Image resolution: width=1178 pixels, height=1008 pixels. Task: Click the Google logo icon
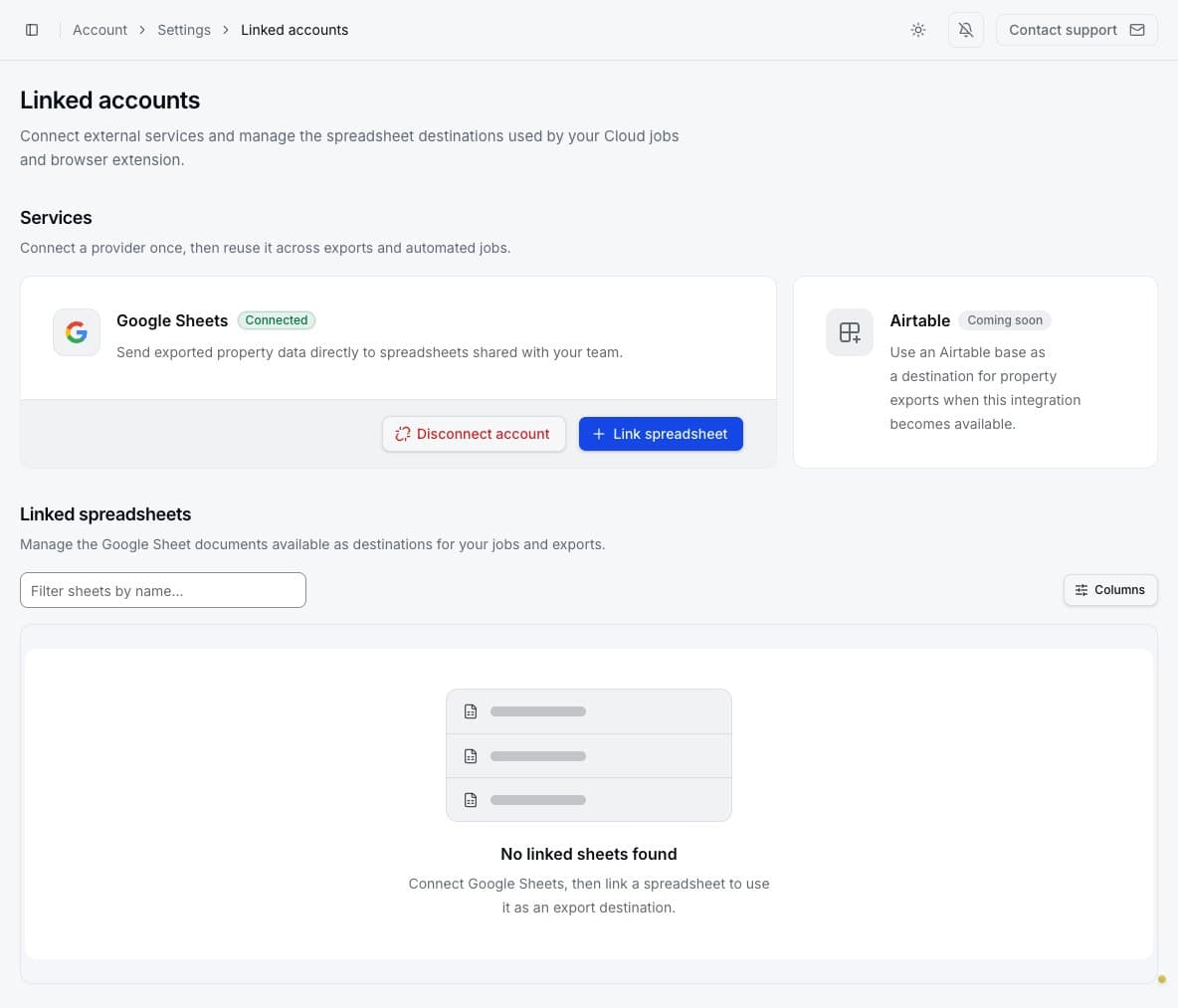[x=76, y=332]
